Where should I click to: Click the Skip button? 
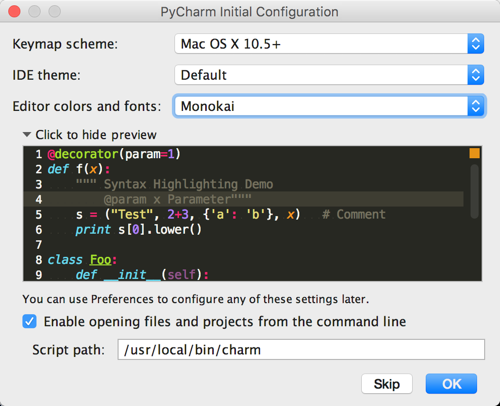tap(387, 384)
